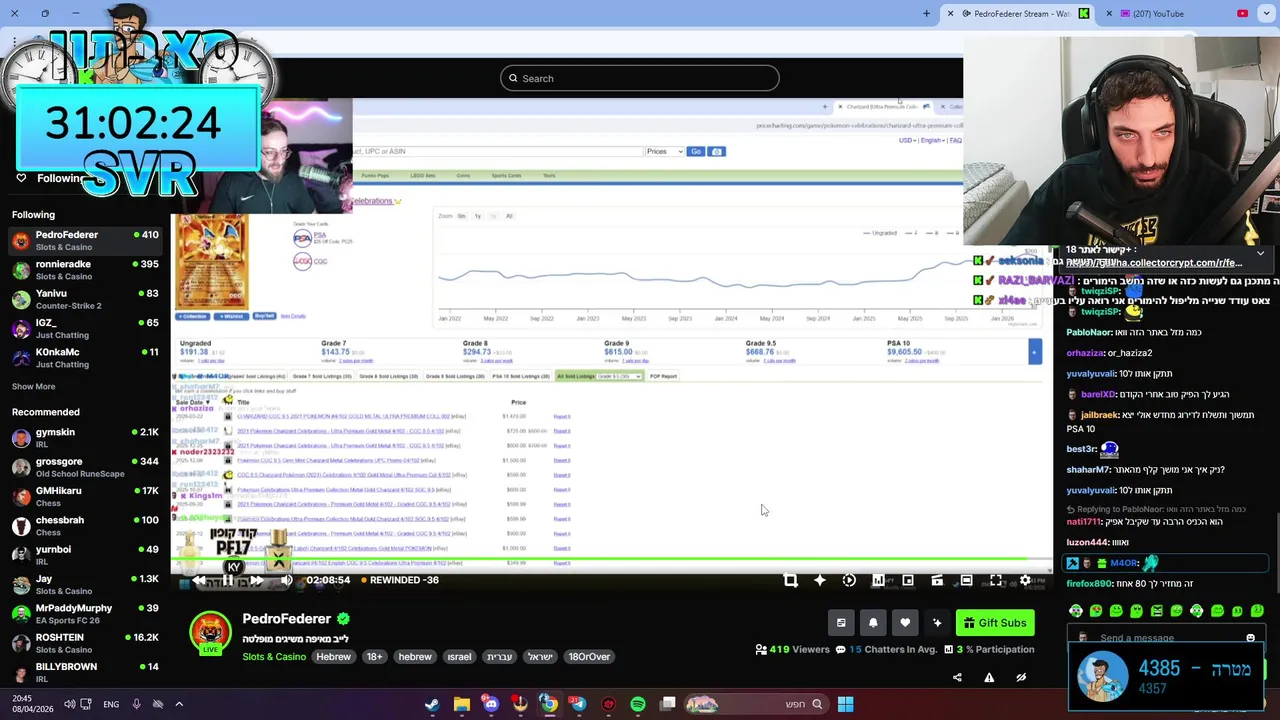This screenshot has width=1280, height=720.
Task: Open a new browser tab with plus
Action: tap(926, 14)
